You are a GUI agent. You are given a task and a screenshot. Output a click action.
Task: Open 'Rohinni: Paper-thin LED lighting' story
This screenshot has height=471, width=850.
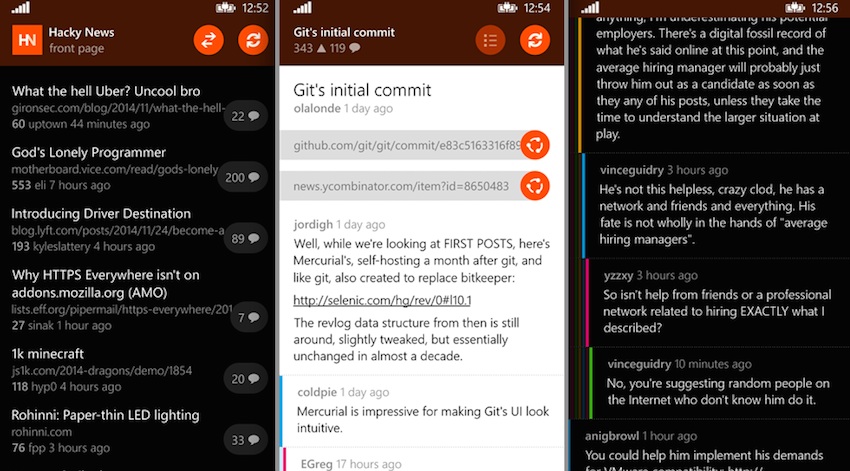click(106, 415)
